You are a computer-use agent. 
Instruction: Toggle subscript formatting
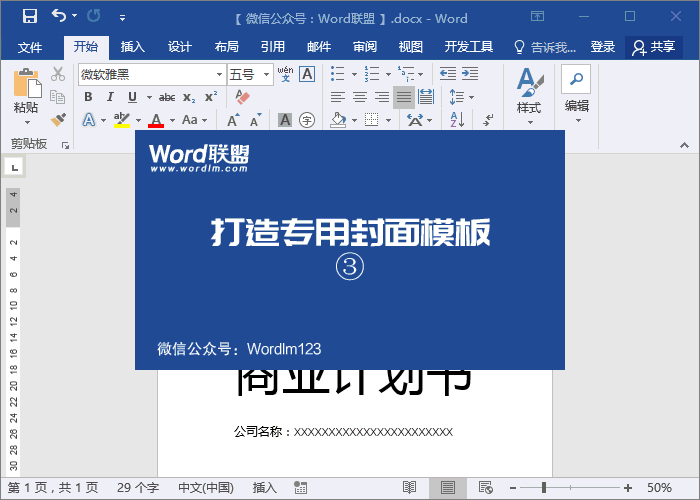click(x=189, y=97)
